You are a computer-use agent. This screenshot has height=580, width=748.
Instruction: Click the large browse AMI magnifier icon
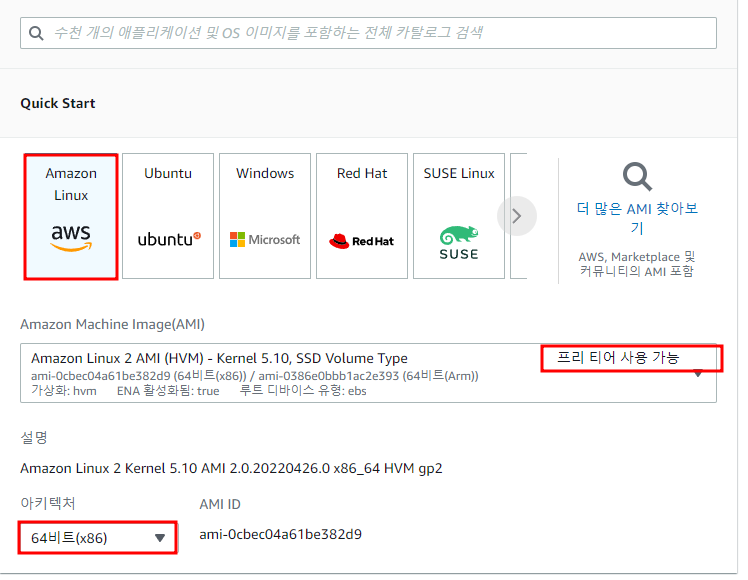[637, 176]
